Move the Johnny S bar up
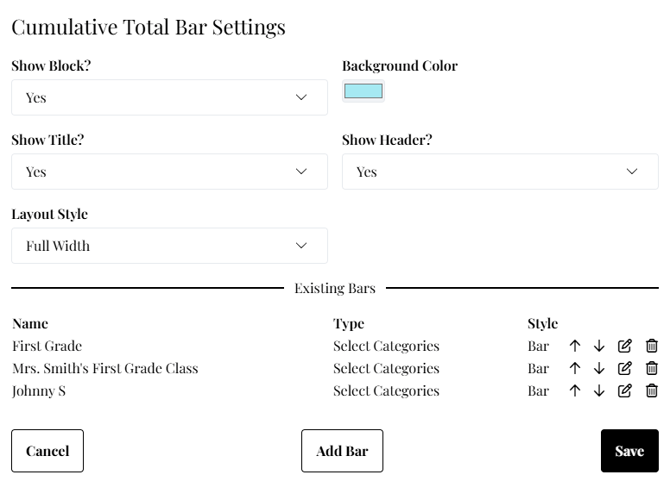670x481 pixels. [x=575, y=390]
